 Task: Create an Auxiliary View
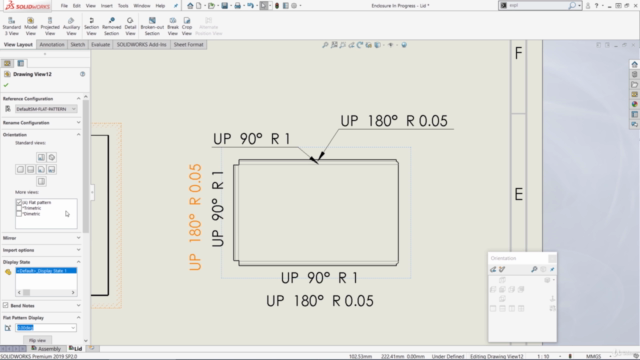click(x=71, y=27)
